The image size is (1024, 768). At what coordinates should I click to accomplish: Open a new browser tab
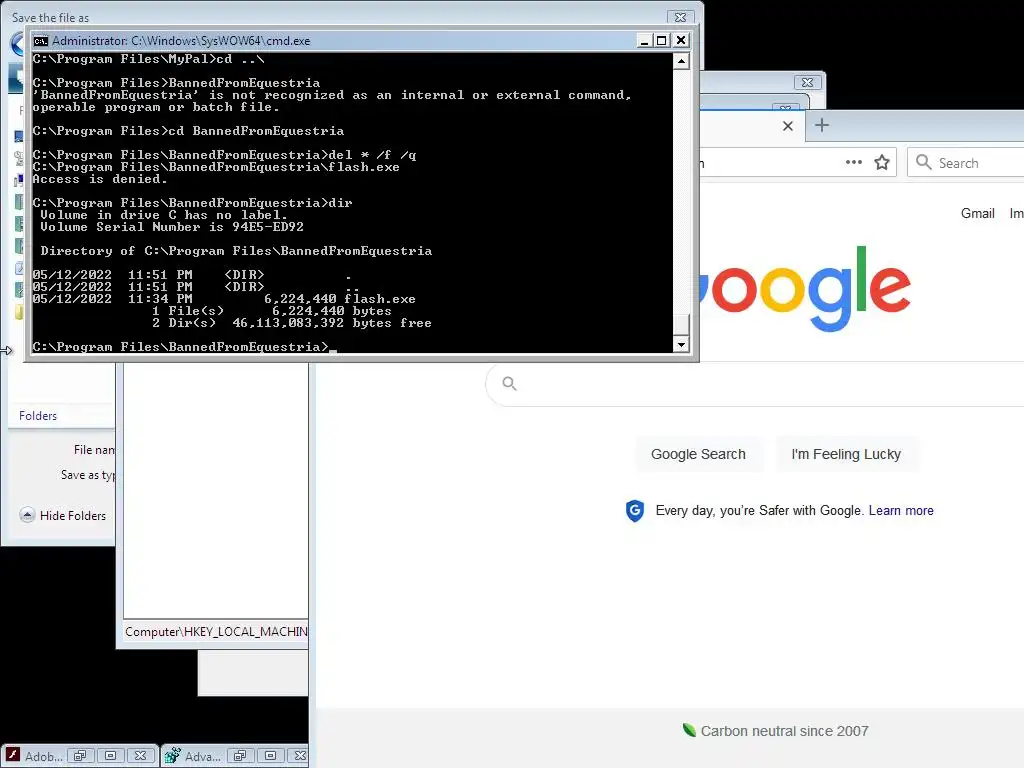click(822, 125)
